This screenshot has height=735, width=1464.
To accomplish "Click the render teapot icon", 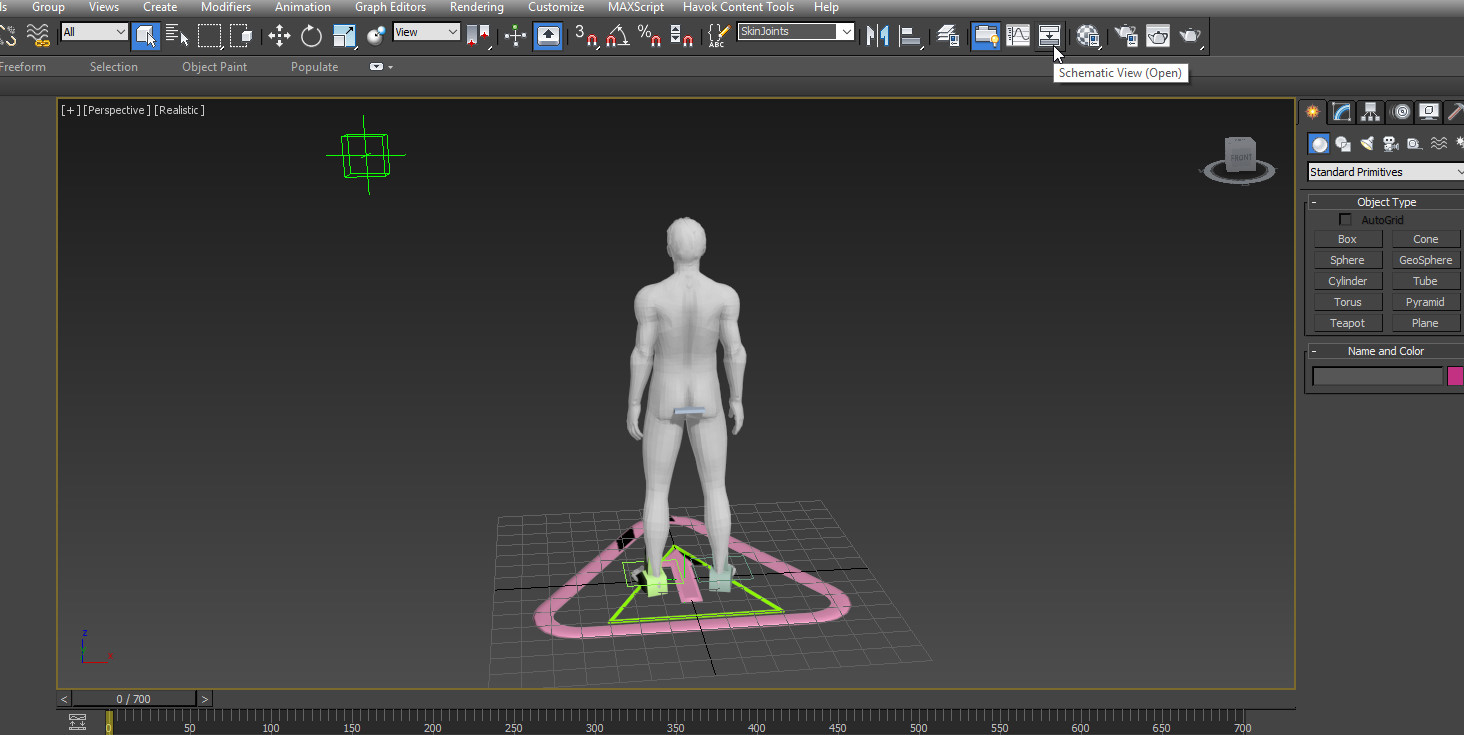I will pos(1189,37).
